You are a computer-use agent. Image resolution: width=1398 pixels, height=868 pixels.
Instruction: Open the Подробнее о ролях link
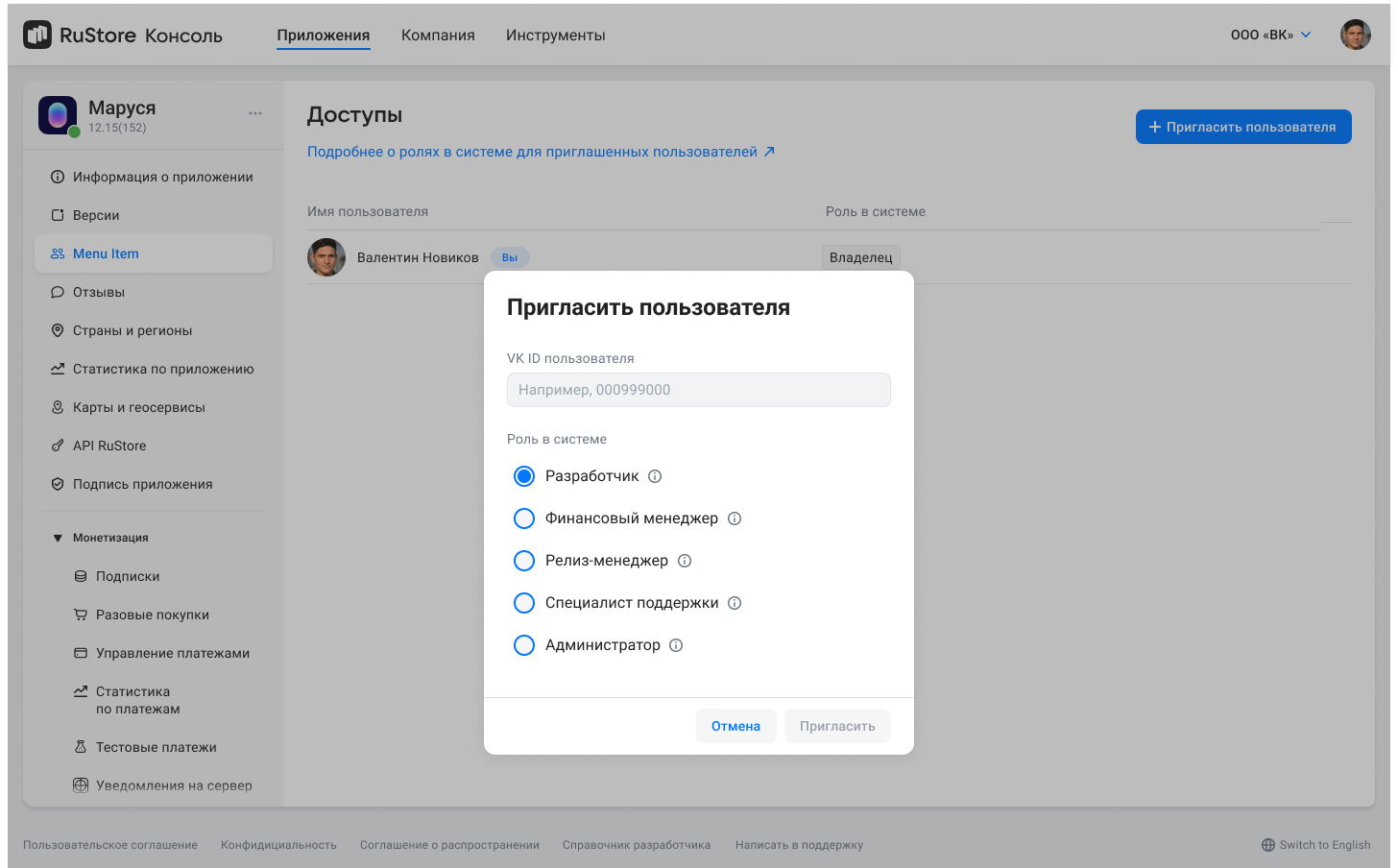pyautogui.click(x=541, y=152)
